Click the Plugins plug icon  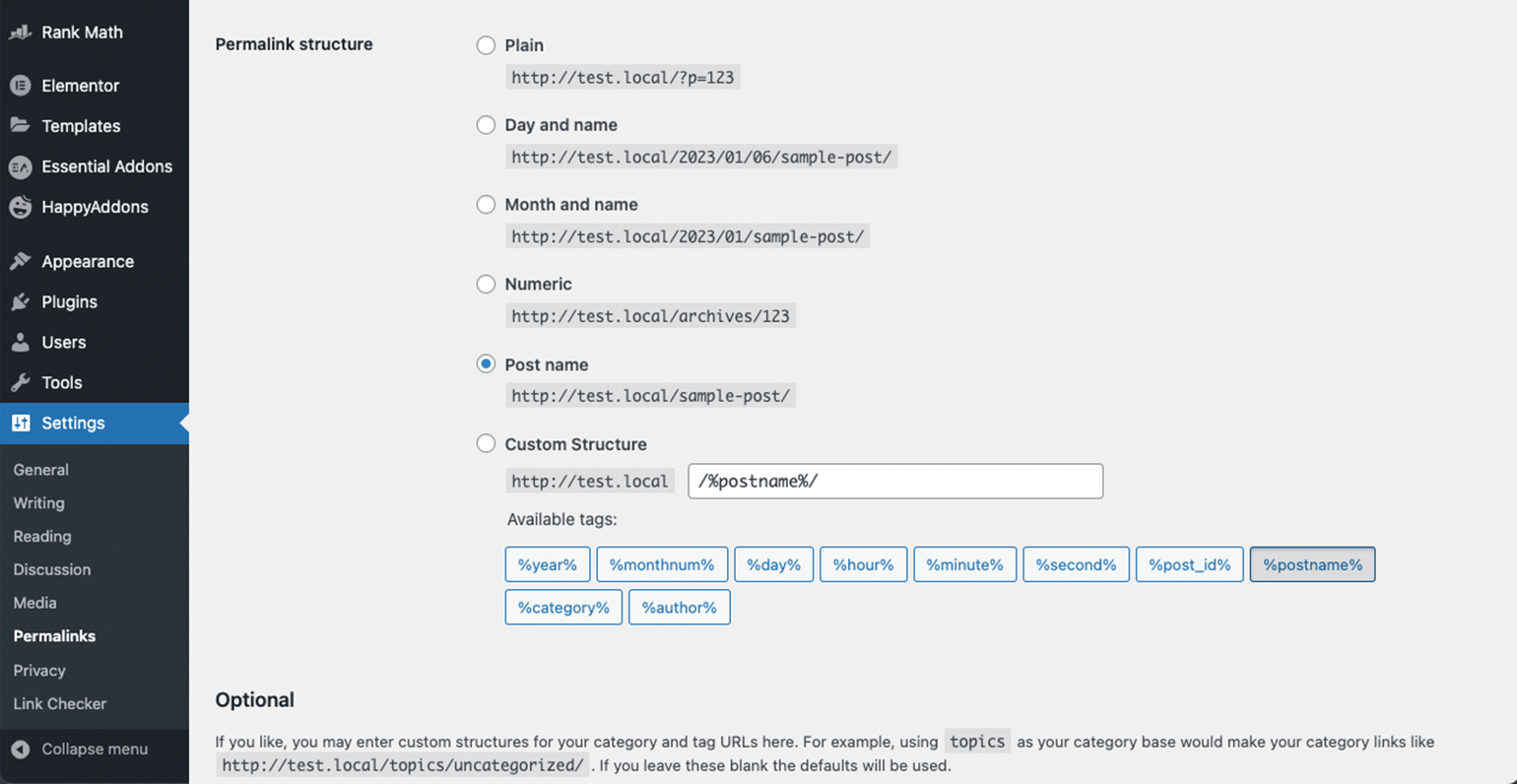click(x=21, y=301)
